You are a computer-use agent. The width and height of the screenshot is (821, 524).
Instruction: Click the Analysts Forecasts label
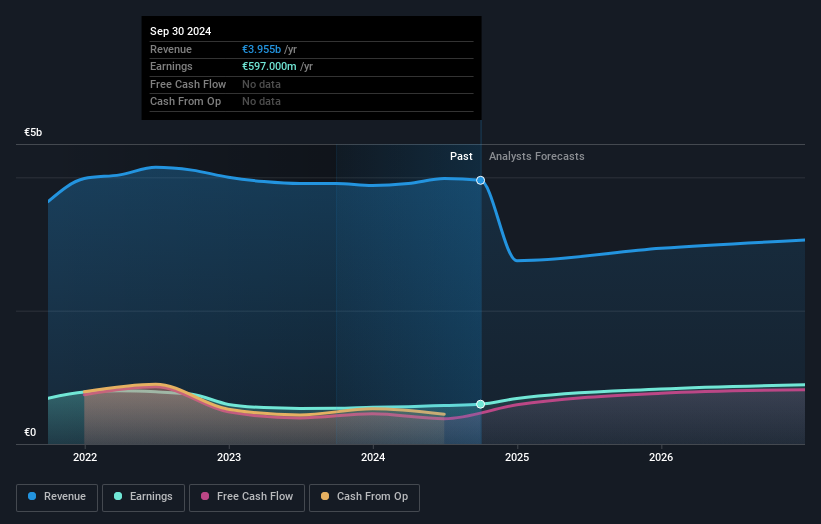point(537,157)
